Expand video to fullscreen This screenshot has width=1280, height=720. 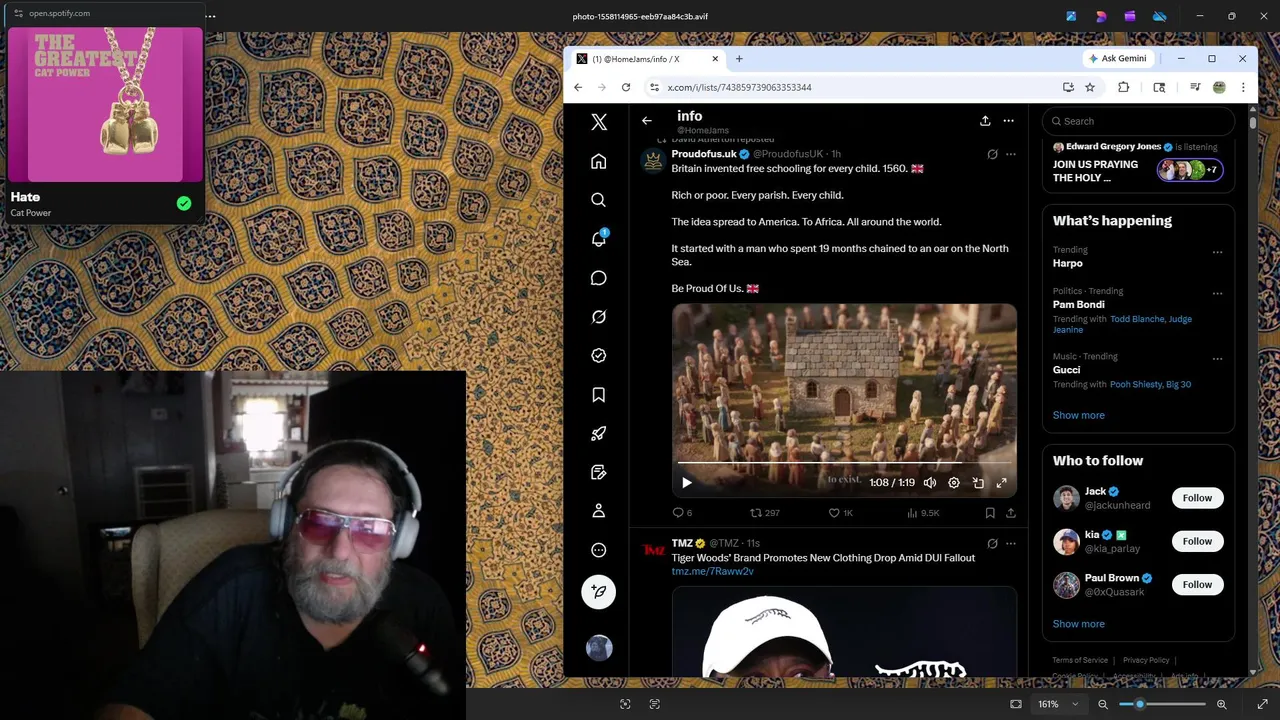tap(1002, 483)
